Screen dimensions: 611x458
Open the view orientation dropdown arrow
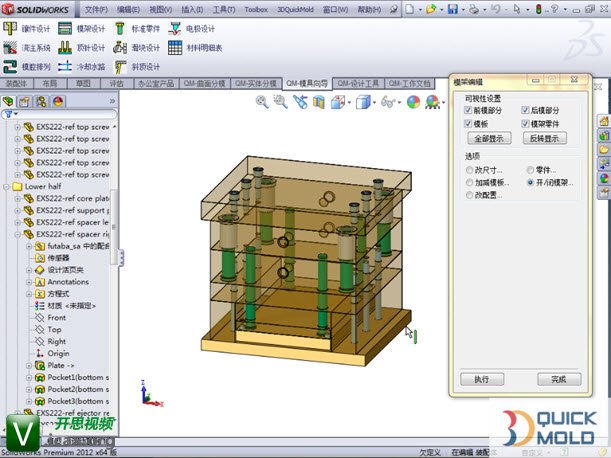[x=349, y=103]
